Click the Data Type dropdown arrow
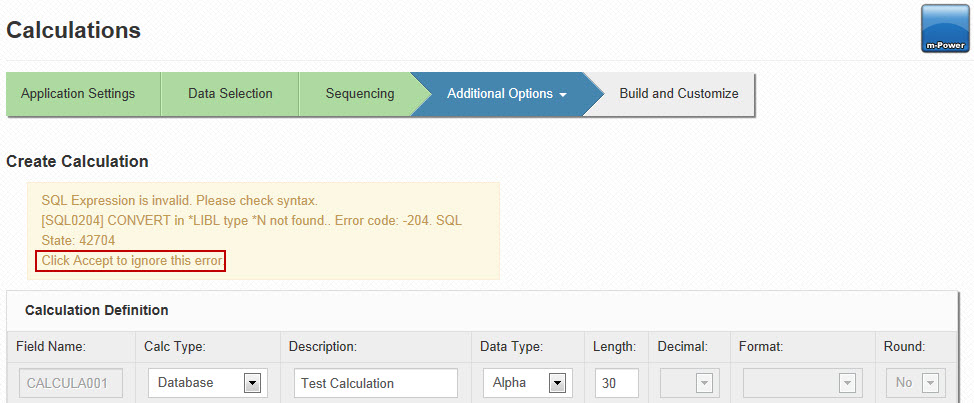 pyautogui.click(x=557, y=383)
